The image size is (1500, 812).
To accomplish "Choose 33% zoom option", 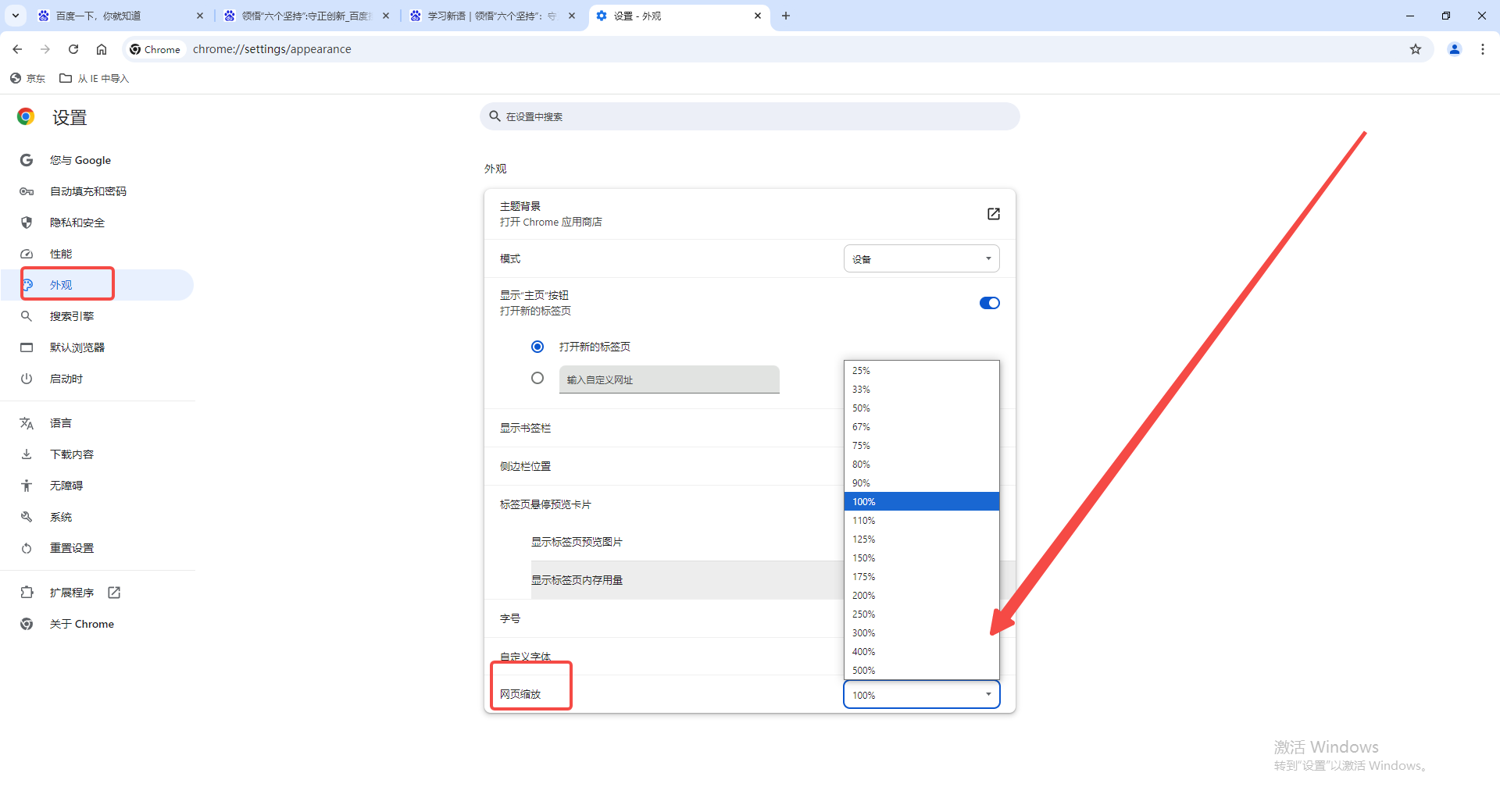I will [x=921, y=390].
